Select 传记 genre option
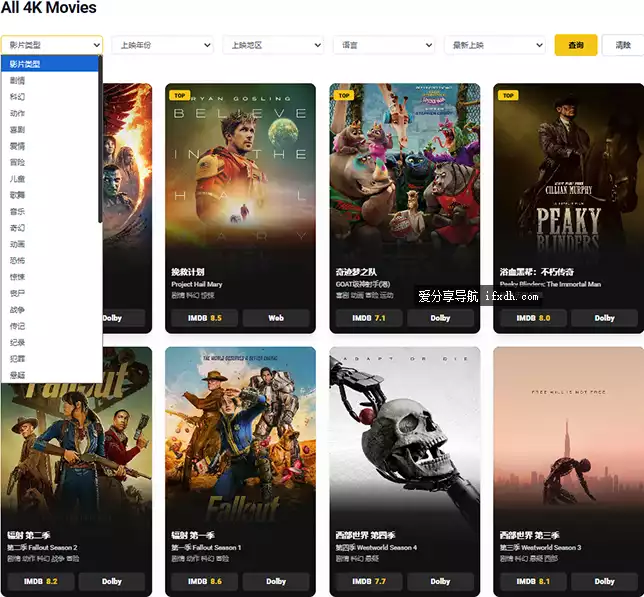 tap(50, 326)
